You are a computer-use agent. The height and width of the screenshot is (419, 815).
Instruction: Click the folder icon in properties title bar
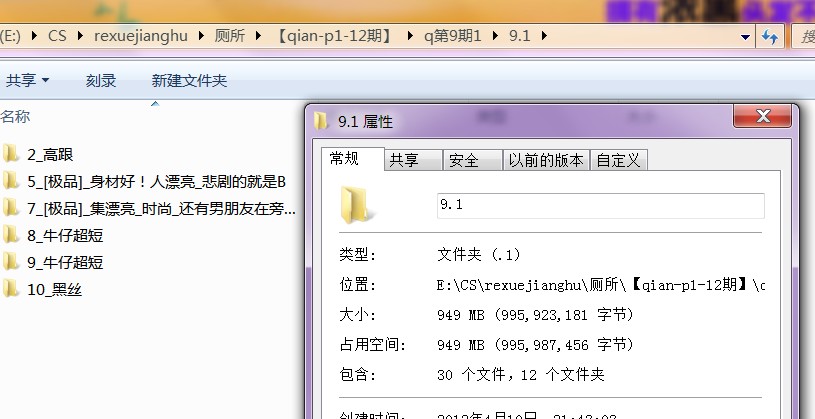point(321,121)
